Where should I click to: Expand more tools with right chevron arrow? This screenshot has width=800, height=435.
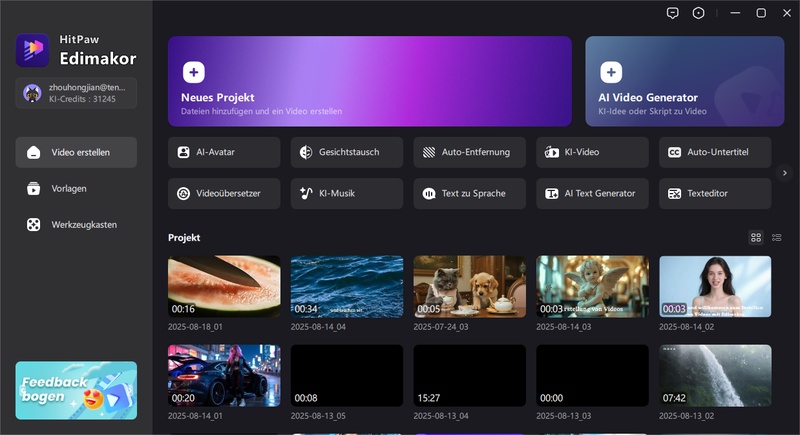pos(785,173)
